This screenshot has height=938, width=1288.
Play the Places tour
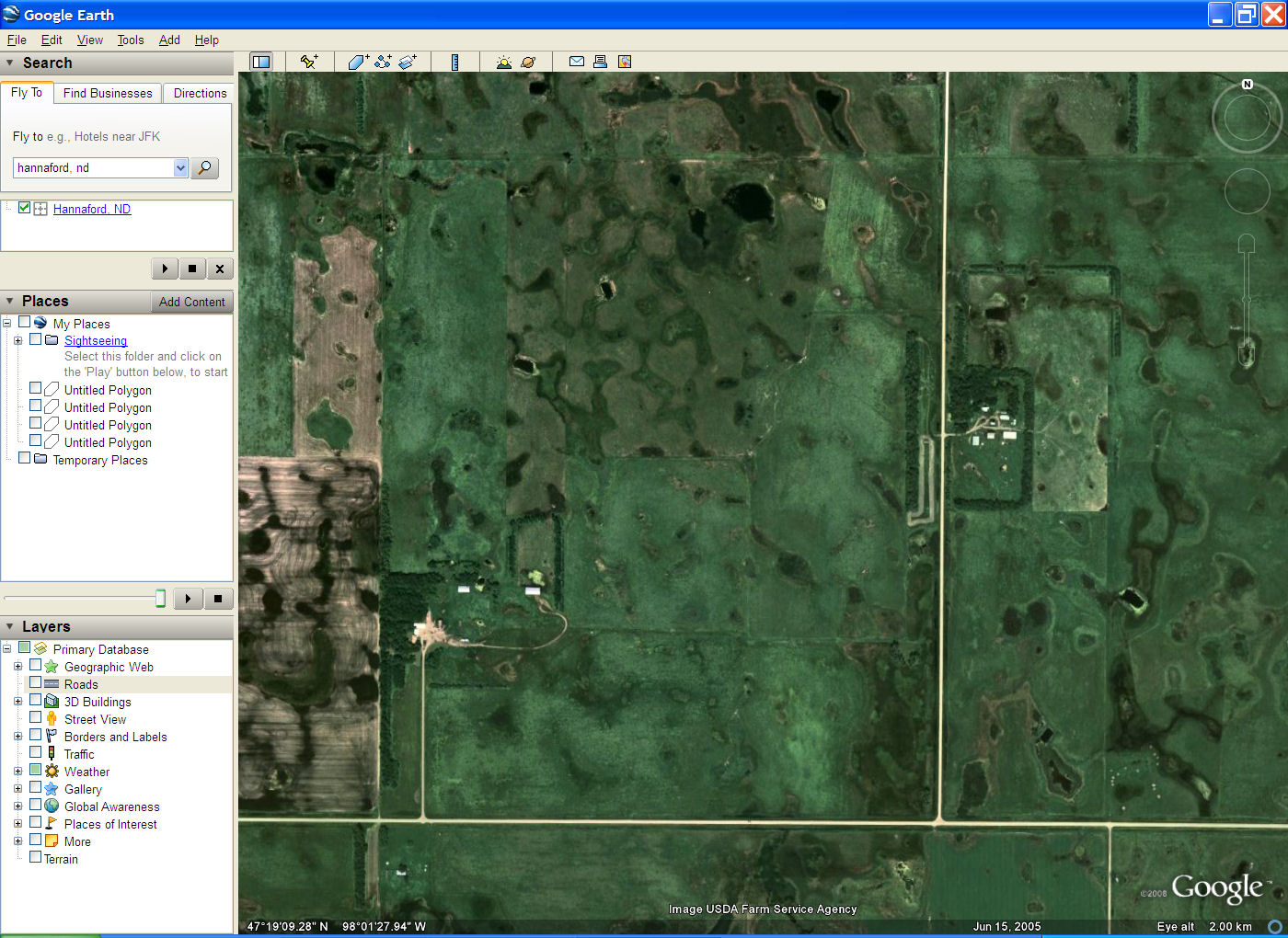click(188, 599)
